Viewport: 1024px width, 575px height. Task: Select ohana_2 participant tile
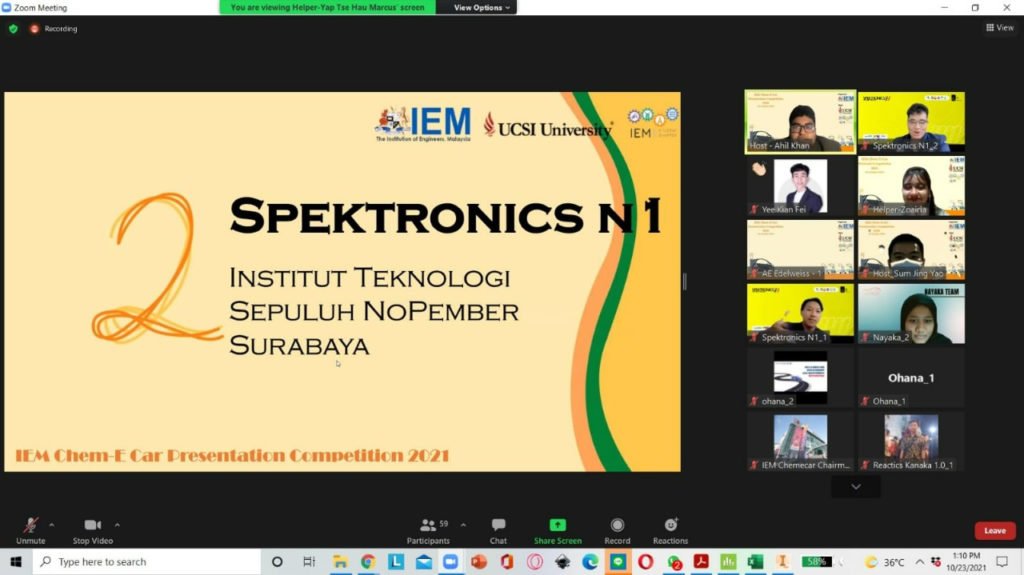click(800, 378)
